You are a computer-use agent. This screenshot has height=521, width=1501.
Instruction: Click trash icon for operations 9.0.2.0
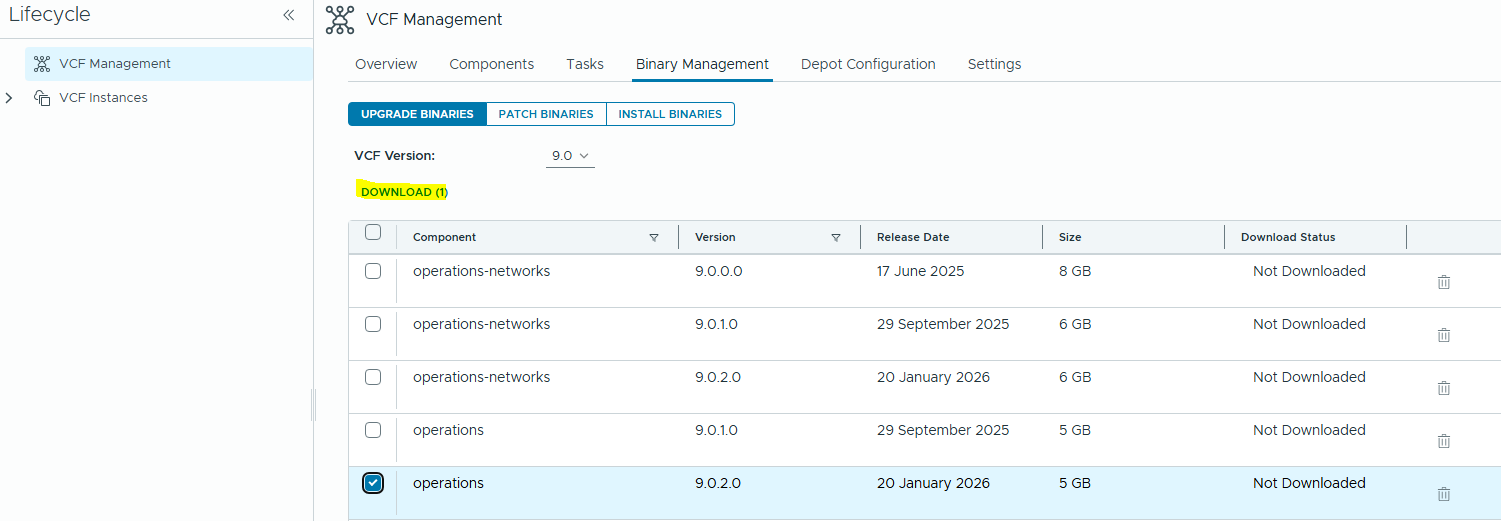pyautogui.click(x=1443, y=494)
